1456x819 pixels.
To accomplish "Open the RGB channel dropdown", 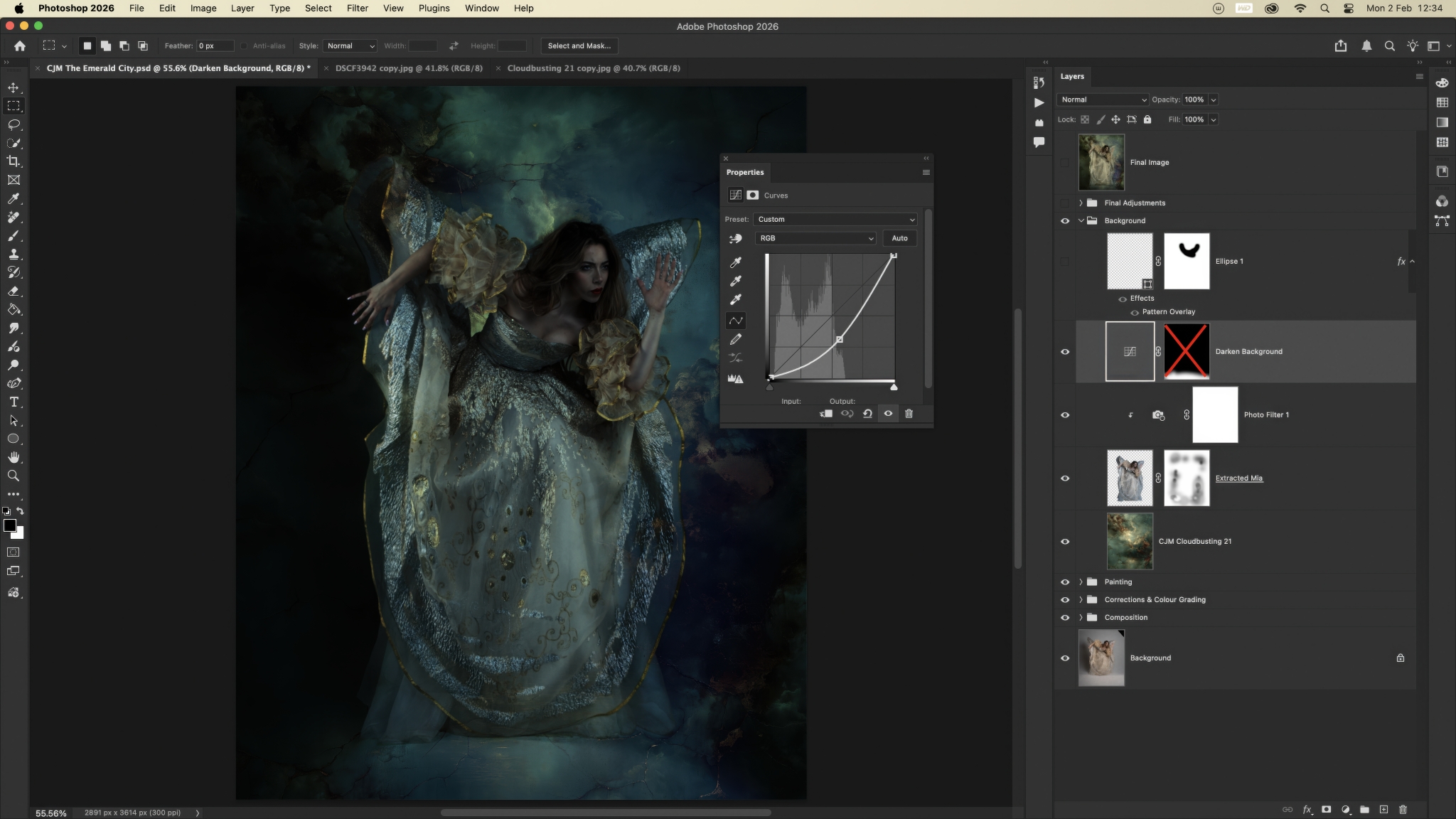I will click(815, 238).
